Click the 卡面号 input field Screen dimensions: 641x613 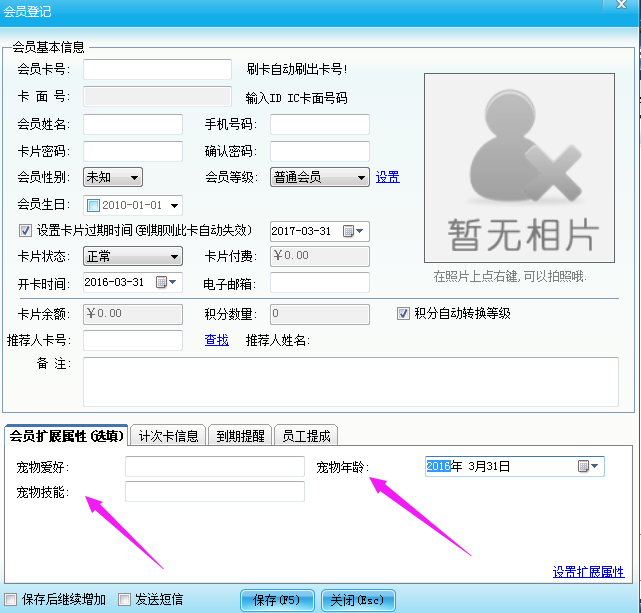pos(157,97)
